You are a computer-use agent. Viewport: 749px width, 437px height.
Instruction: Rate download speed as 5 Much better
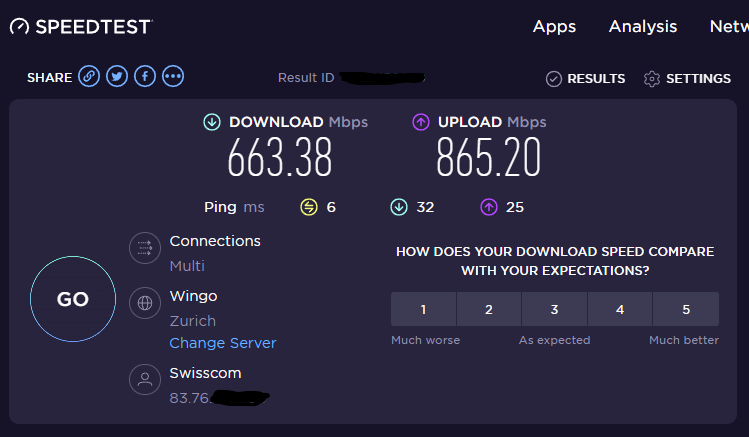686,309
